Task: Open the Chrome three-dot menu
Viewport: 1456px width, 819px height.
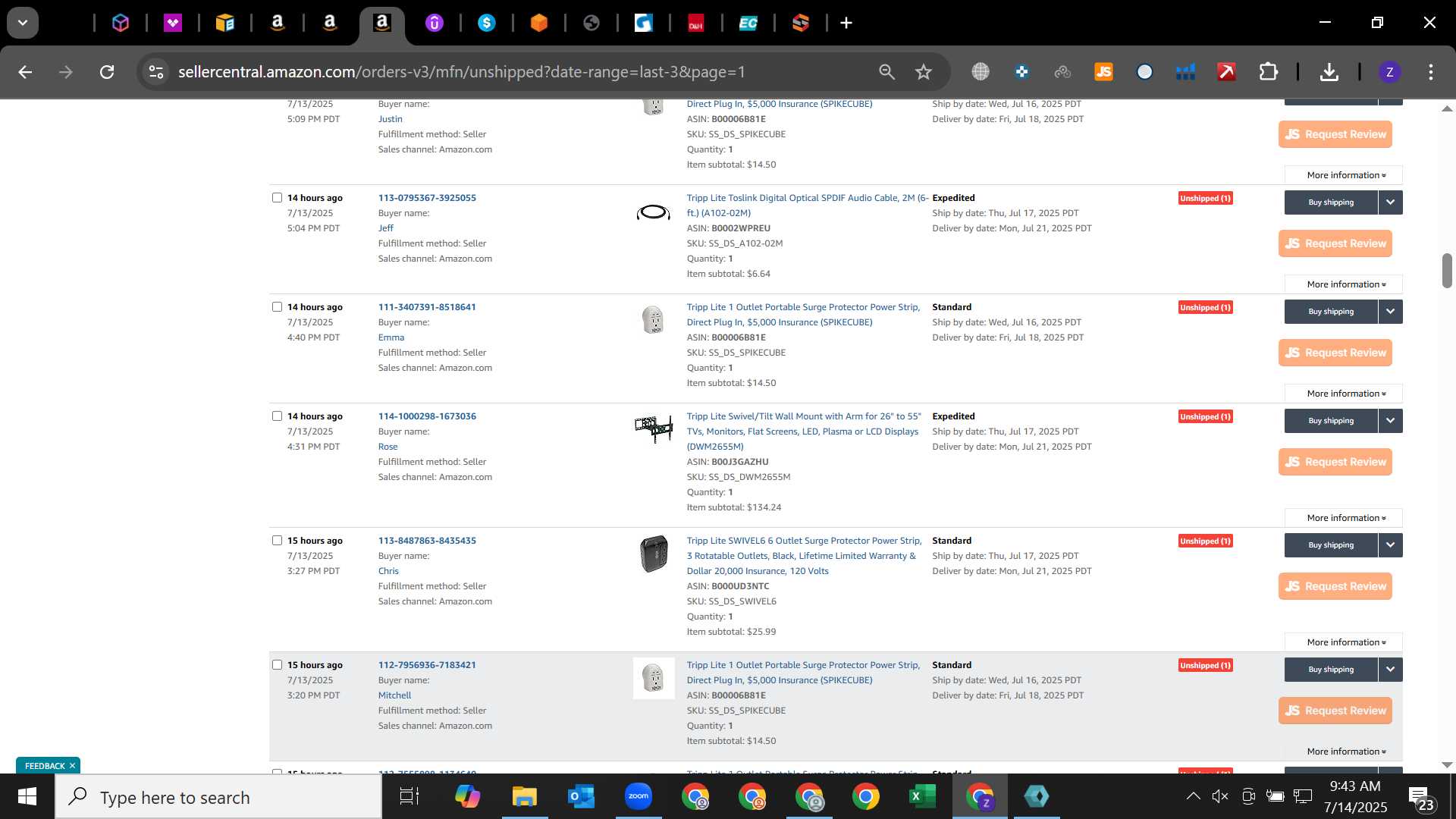Action: (x=1430, y=72)
